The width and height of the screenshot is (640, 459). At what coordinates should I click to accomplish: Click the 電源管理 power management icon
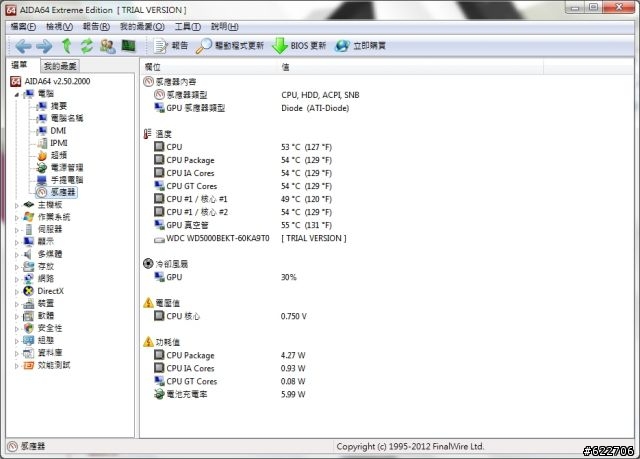point(42,168)
